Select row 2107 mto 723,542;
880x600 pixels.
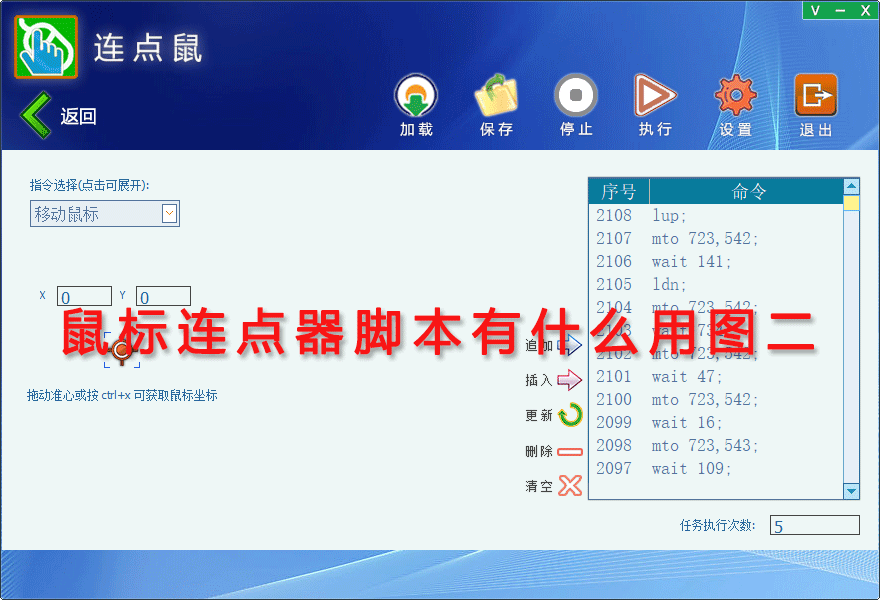tap(716, 239)
